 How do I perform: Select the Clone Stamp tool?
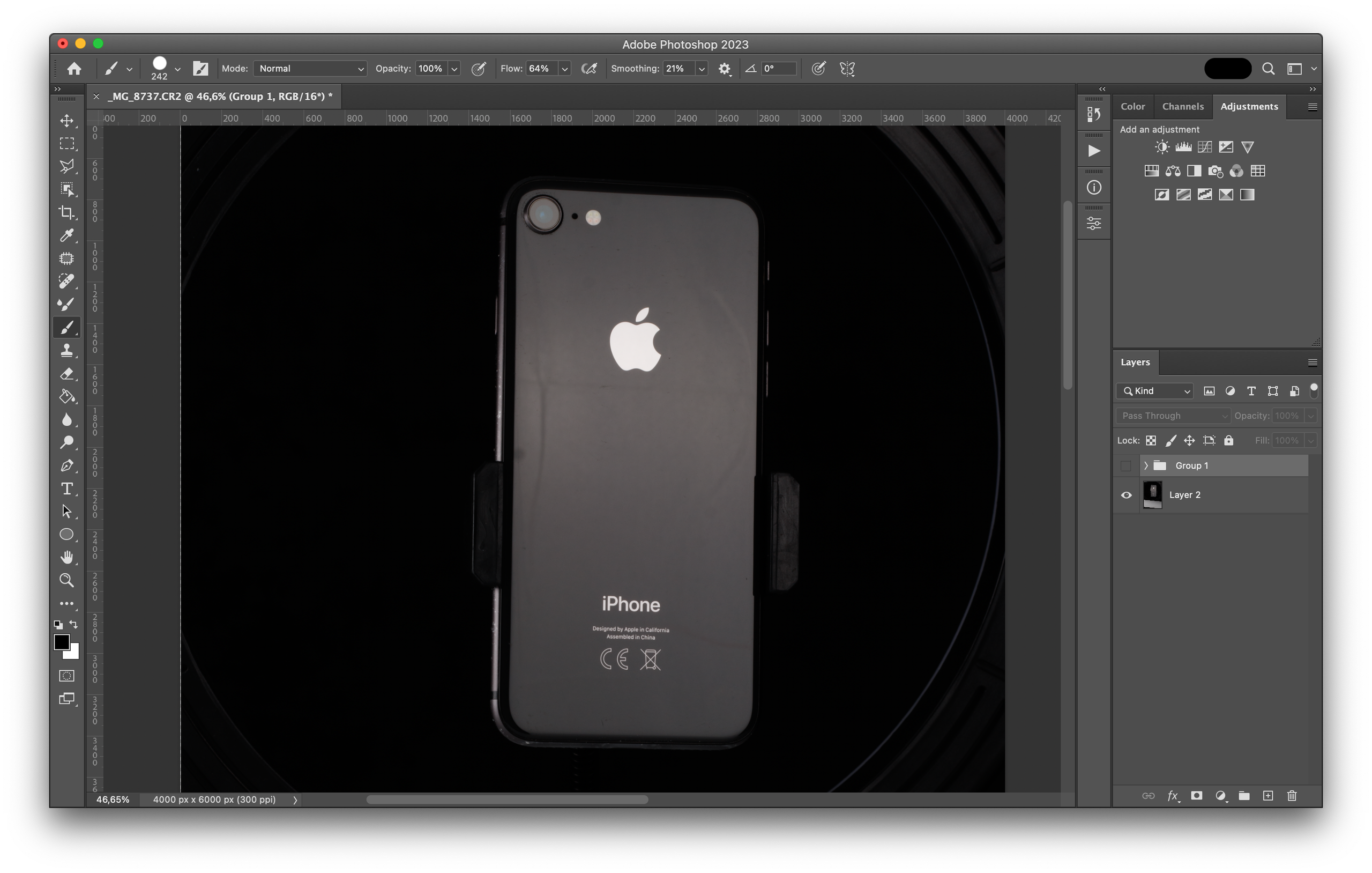point(66,350)
